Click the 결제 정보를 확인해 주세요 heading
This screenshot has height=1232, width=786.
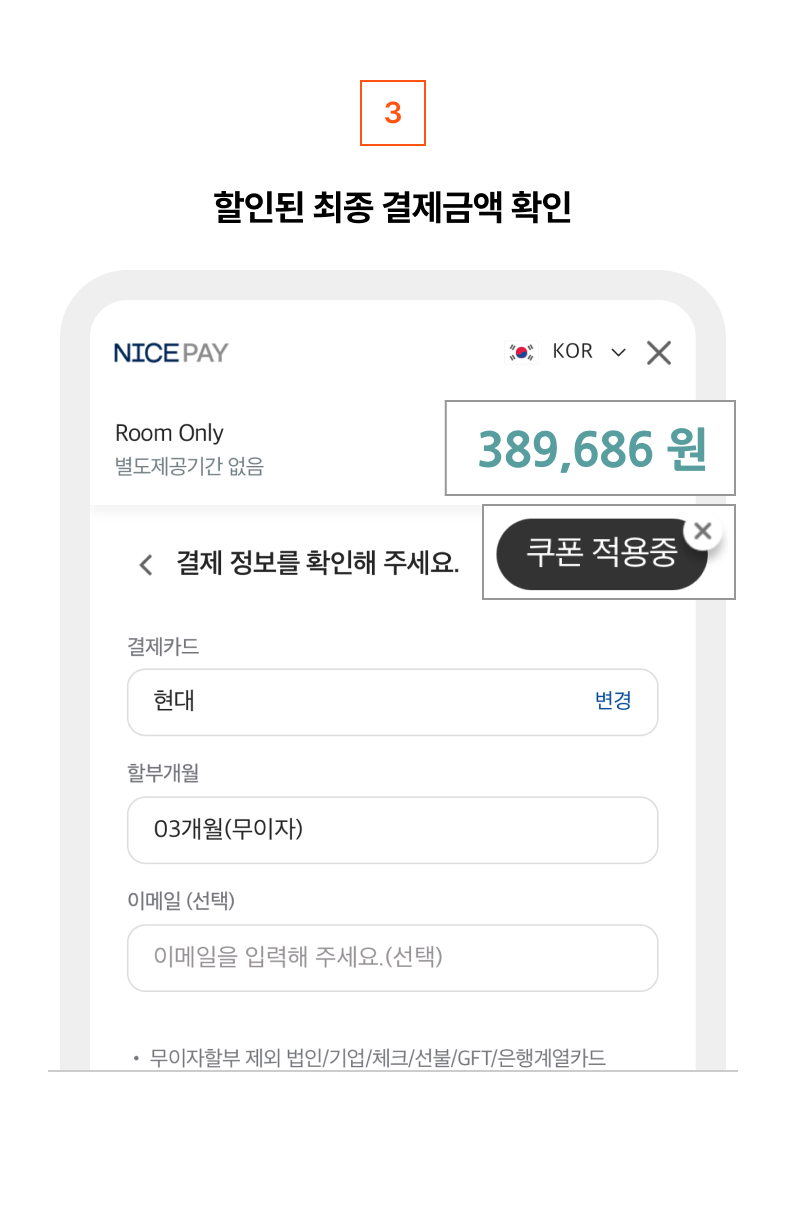(317, 563)
